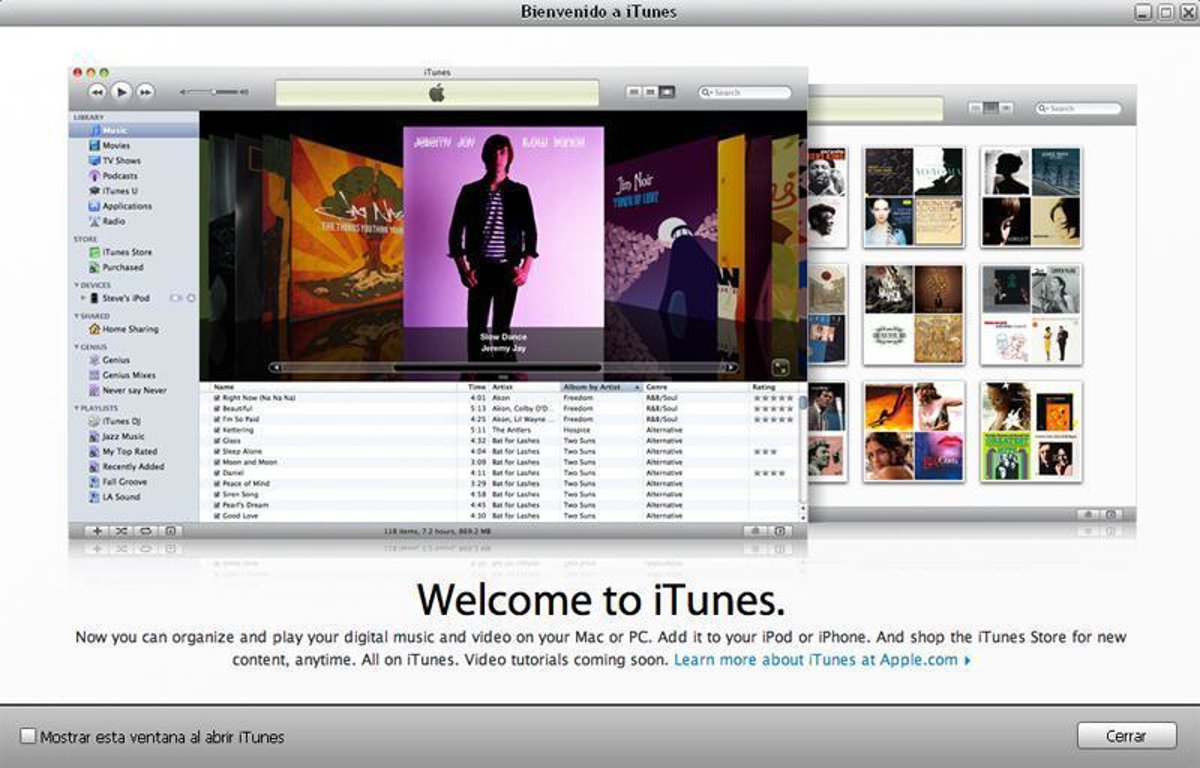Click the shuffle icon in bottom bar
The height and width of the screenshot is (768, 1200).
(x=121, y=531)
